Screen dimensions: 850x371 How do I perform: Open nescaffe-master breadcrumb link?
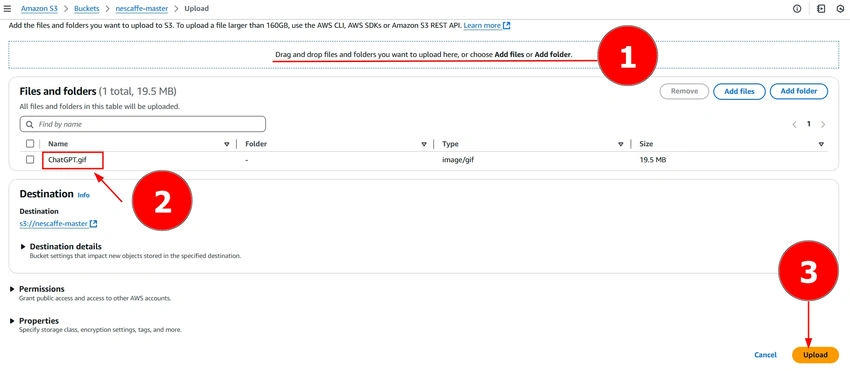pos(141,9)
